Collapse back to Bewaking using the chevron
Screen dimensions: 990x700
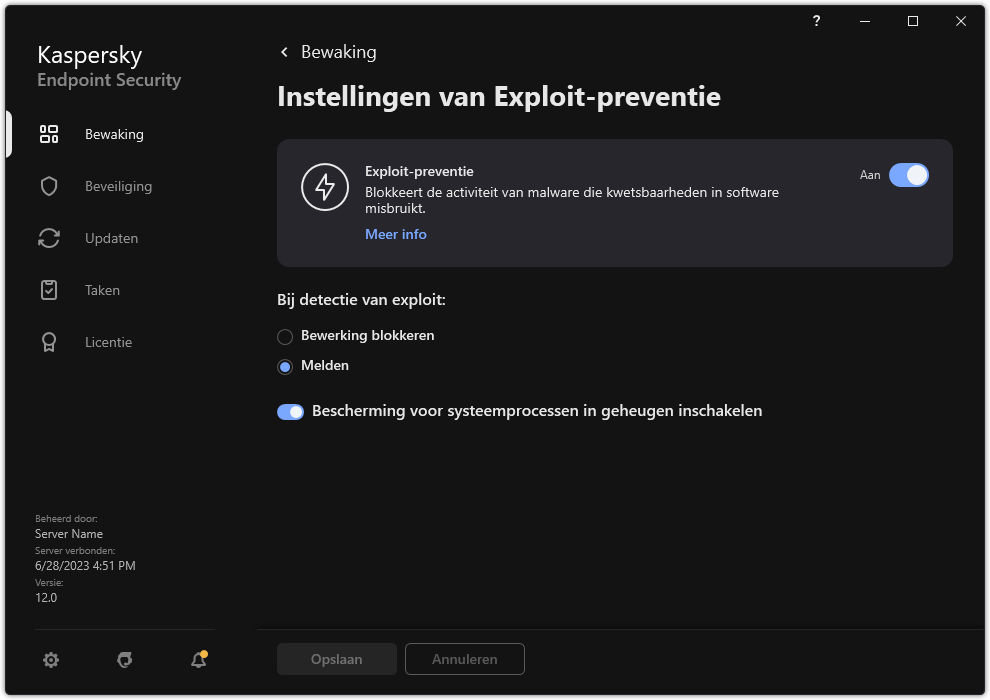283,52
